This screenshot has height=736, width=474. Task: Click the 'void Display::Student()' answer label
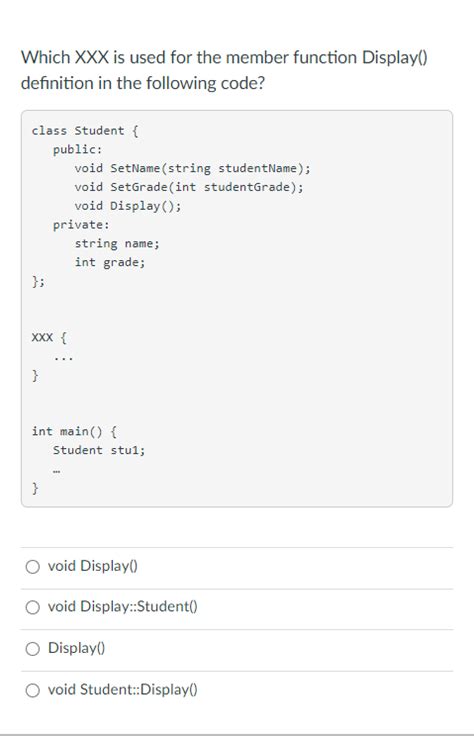pos(122,606)
